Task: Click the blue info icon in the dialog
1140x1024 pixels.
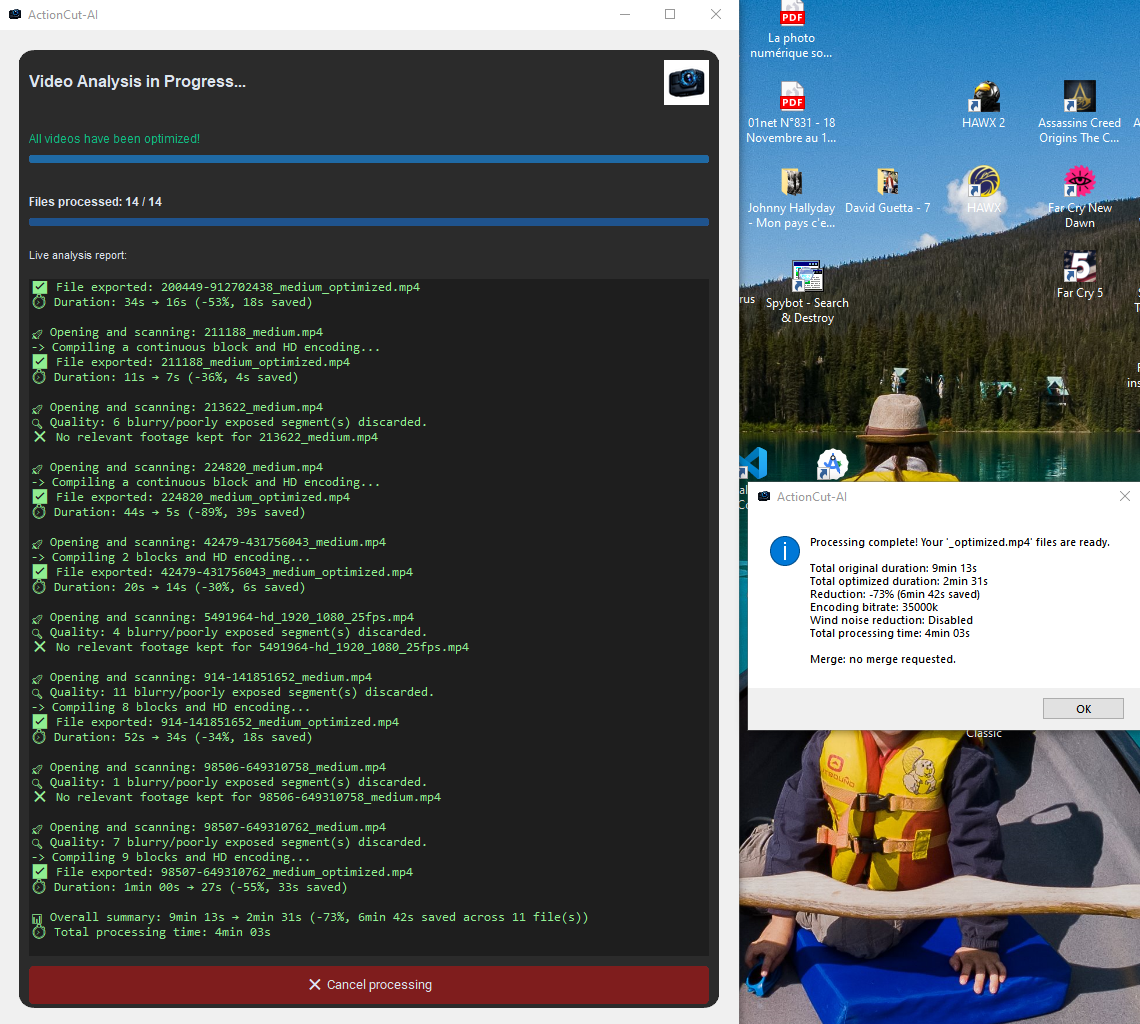Action: [x=784, y=551]
